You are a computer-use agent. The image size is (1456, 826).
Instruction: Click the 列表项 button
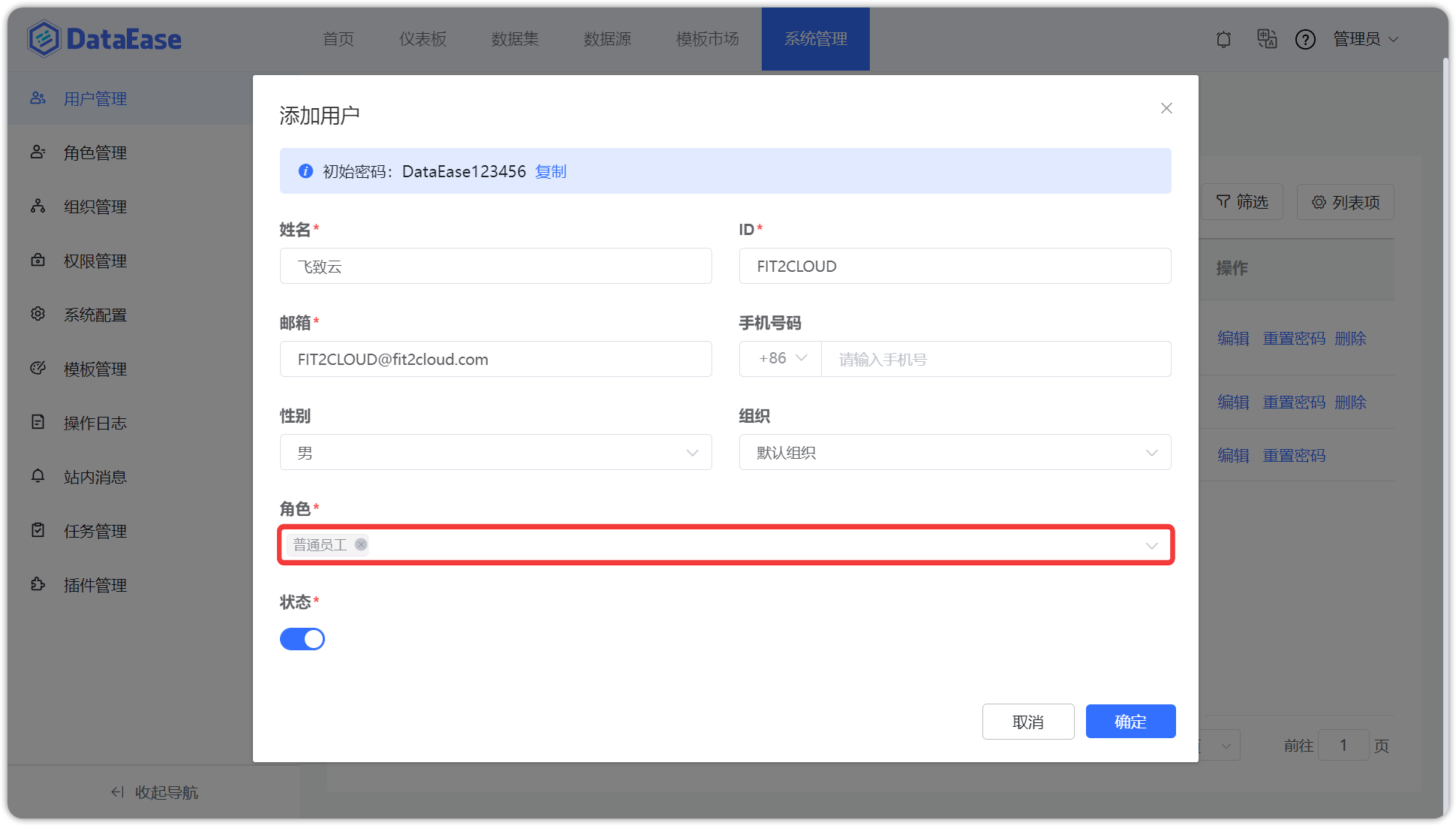1346,202
